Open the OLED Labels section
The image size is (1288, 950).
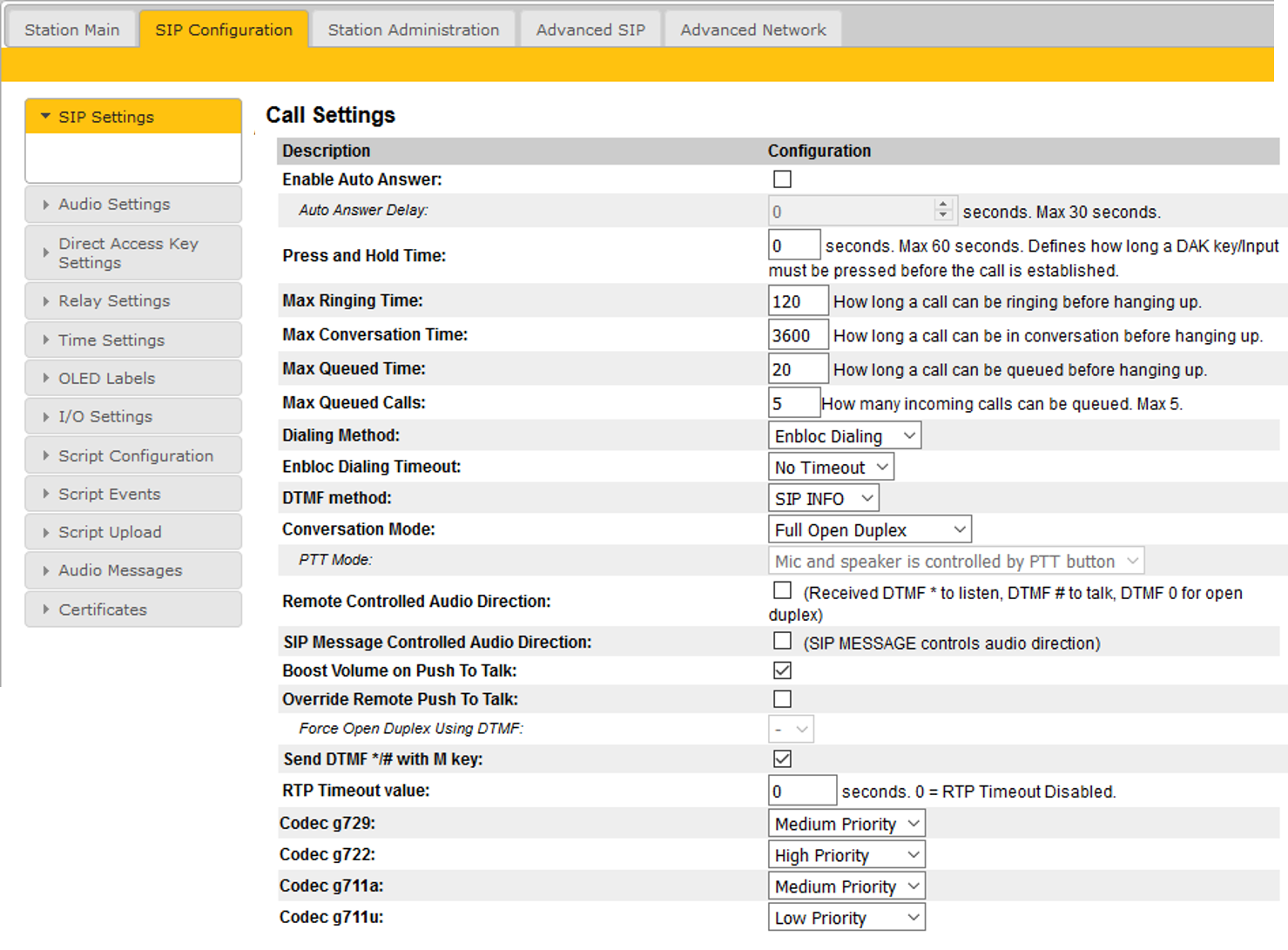pyautogui.click(x=106, y=378)
